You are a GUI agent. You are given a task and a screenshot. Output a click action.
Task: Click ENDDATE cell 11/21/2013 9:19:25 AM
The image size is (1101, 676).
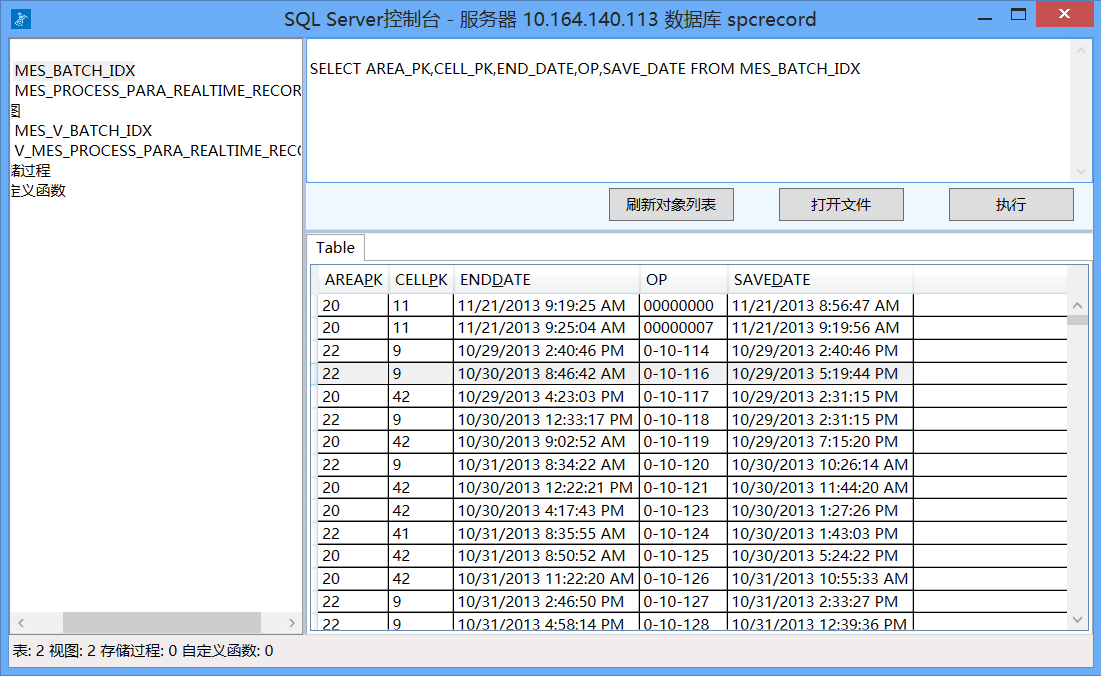pyautogui.click(x=546, y=305)
